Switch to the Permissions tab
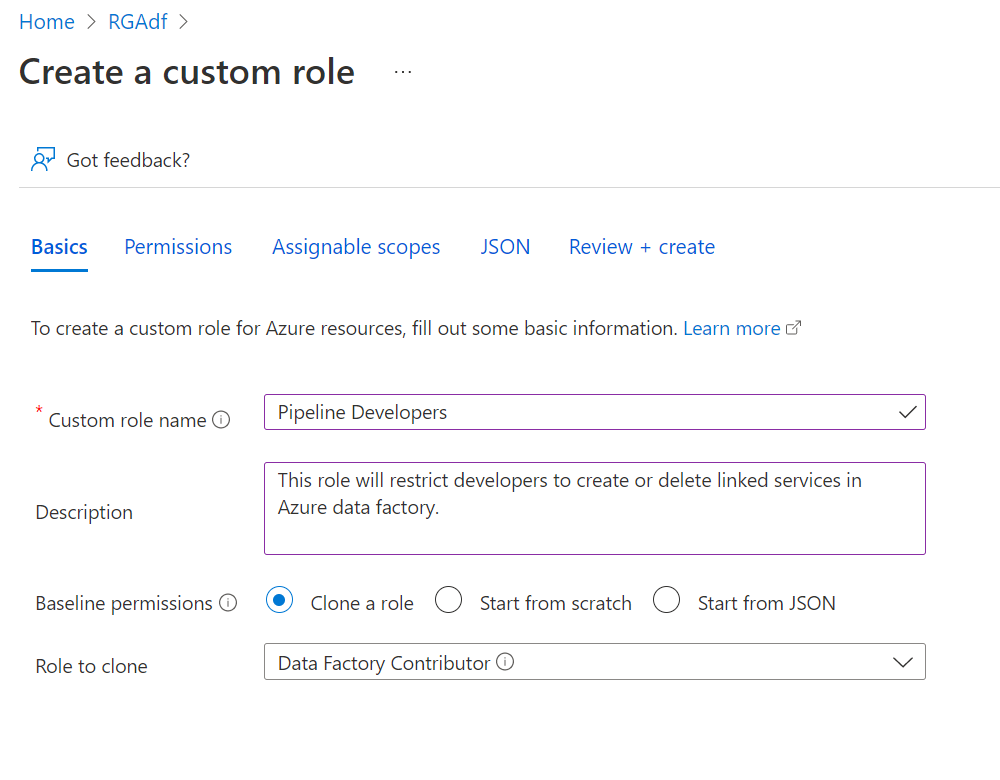1000x780 pixels. [x=178, y=247]
